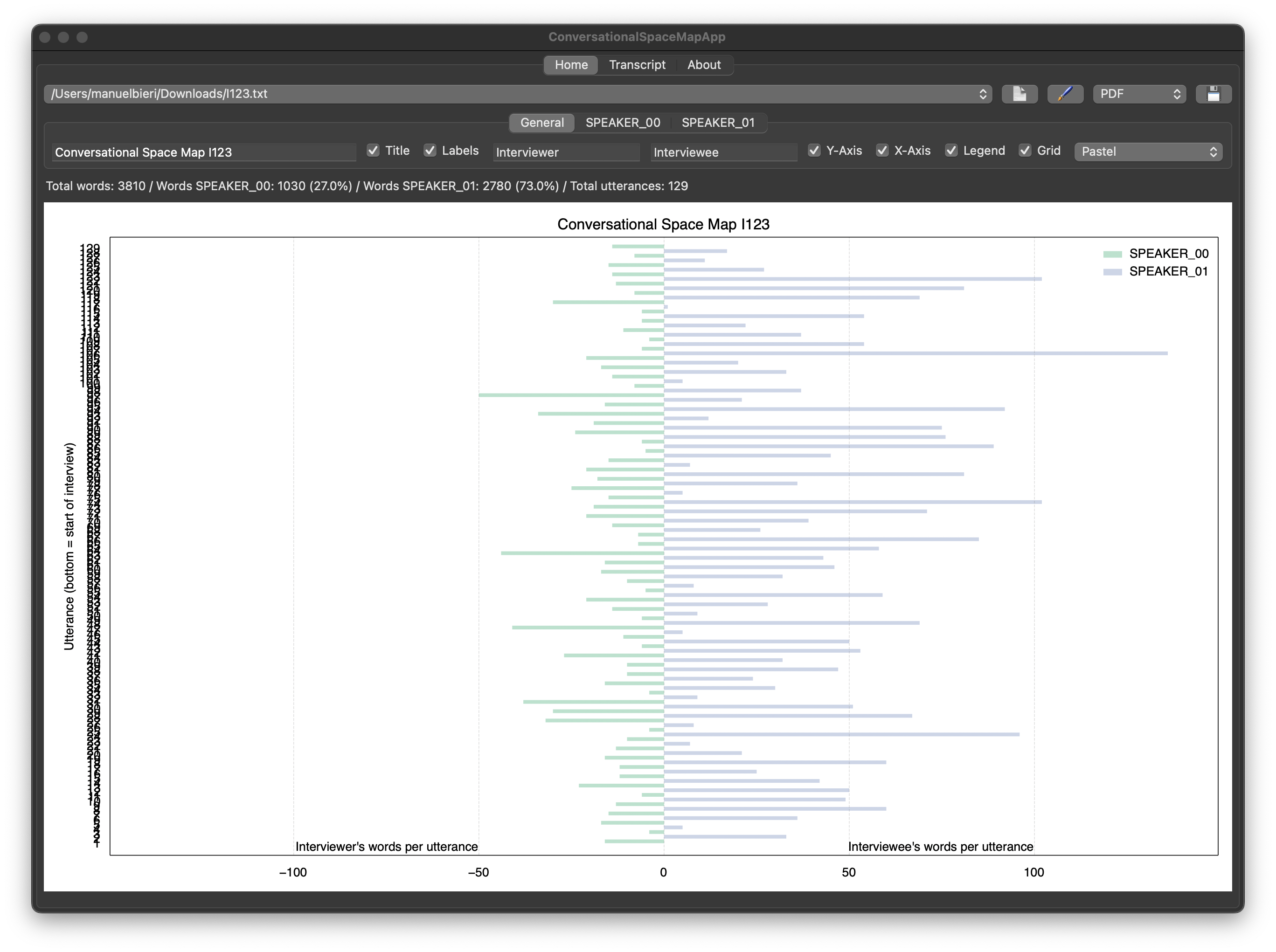Switch to the Transcript tab
The image size is (1276, 952).
pos(637,65)
